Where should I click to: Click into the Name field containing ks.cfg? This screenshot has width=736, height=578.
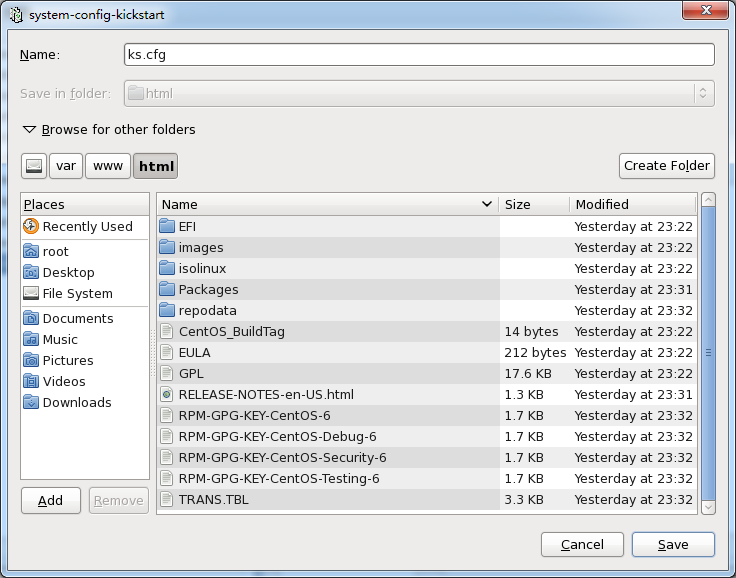pyautogui.click(x=419, y=54)
